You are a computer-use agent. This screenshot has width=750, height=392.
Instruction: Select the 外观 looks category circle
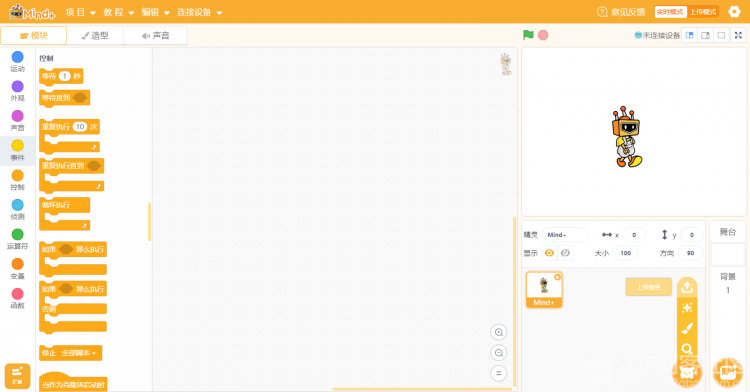18,87
